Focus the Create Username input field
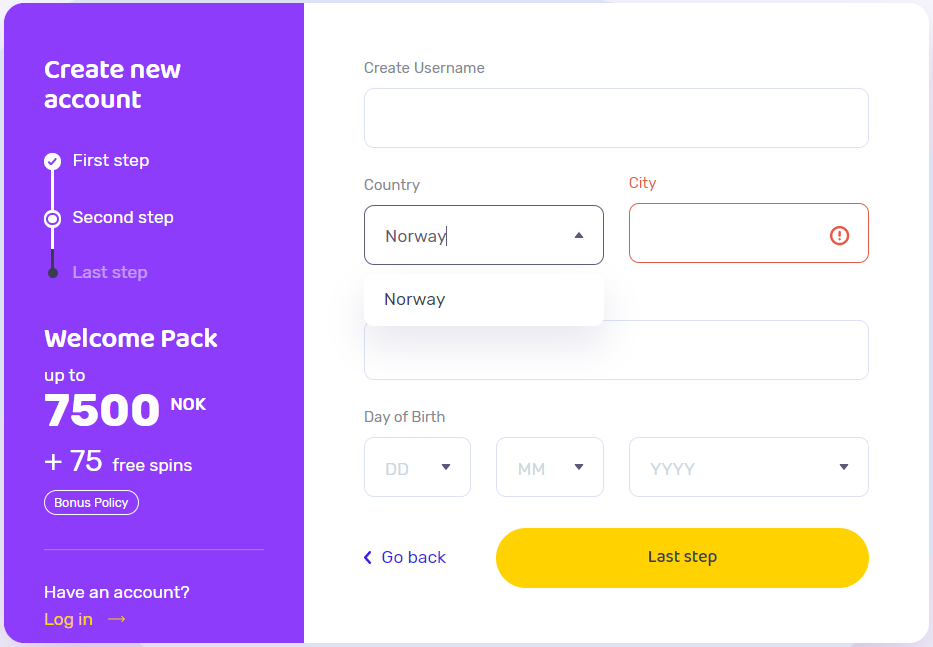 [616, 118]
